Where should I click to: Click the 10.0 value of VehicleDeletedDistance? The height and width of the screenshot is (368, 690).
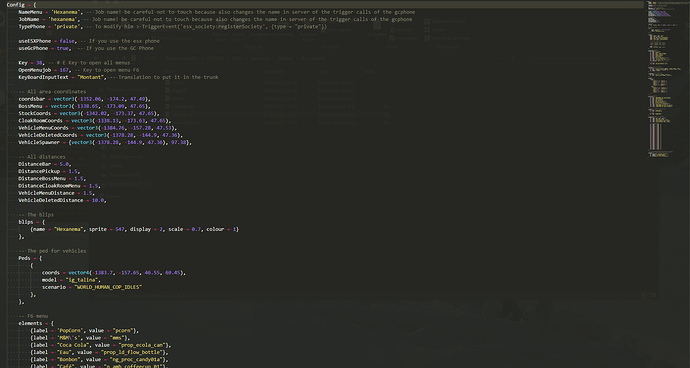[x=98, y=200]
